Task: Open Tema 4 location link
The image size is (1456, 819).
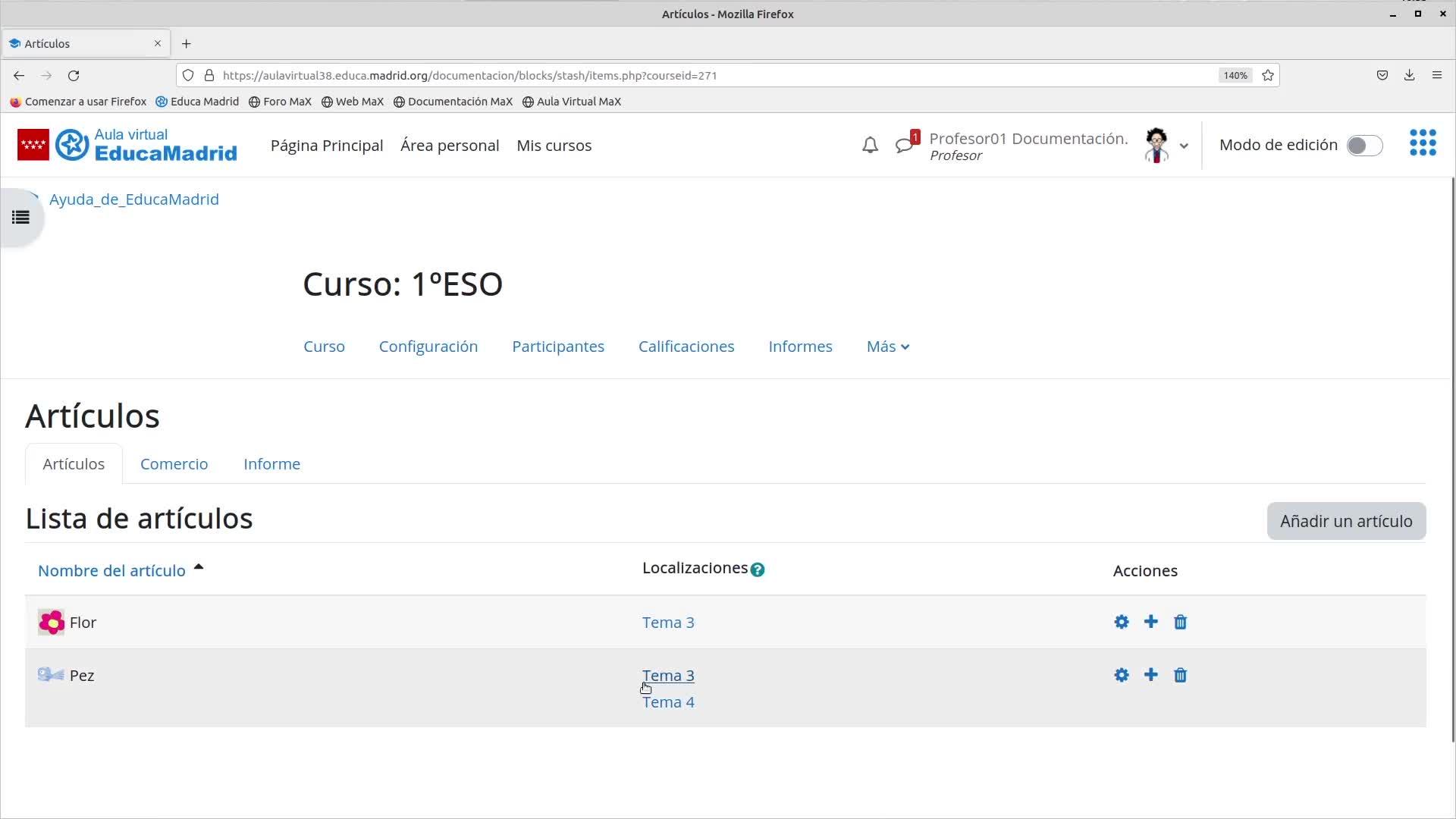Action: point(667,702)
